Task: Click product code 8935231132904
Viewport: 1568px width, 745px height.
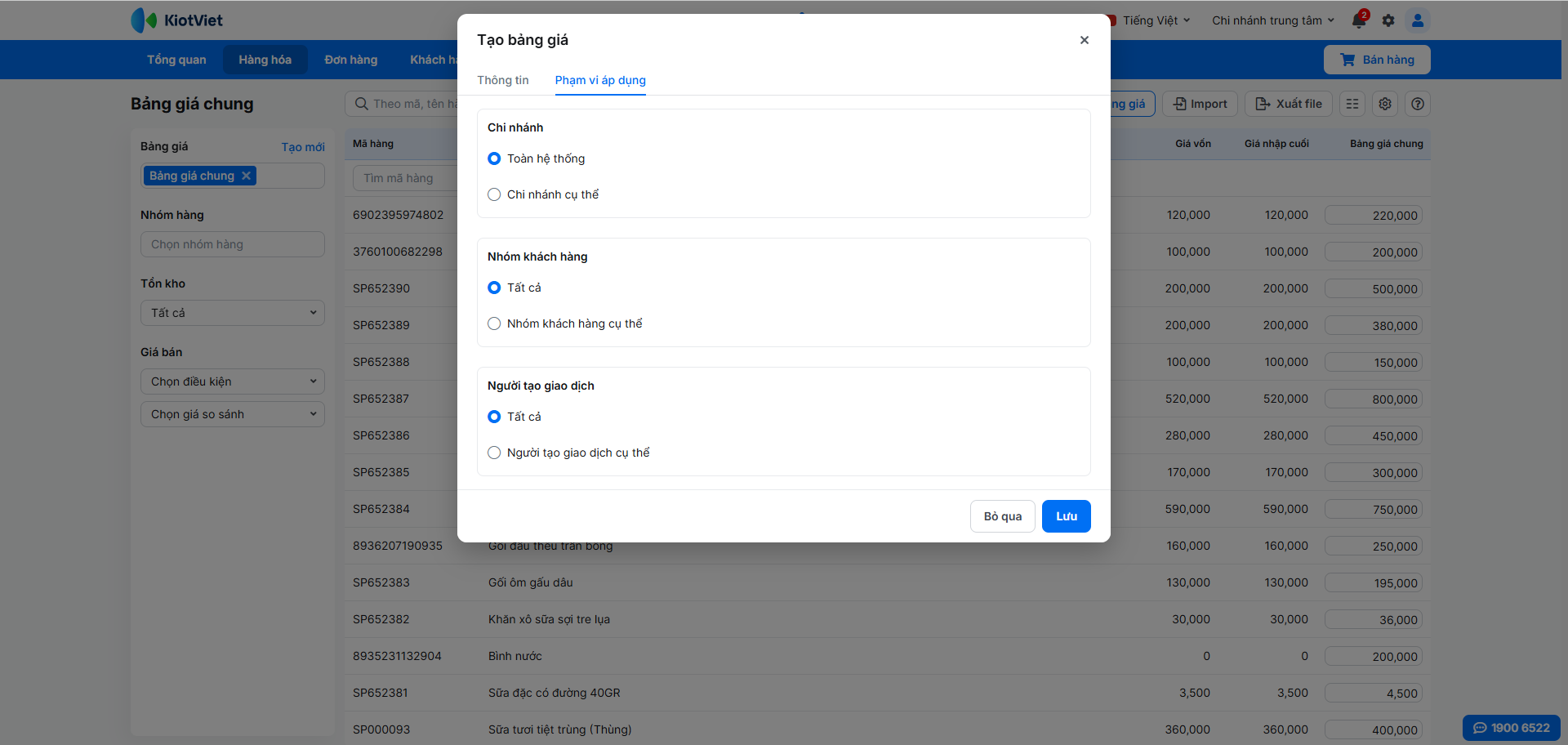Action: click(x=397, y=656)
